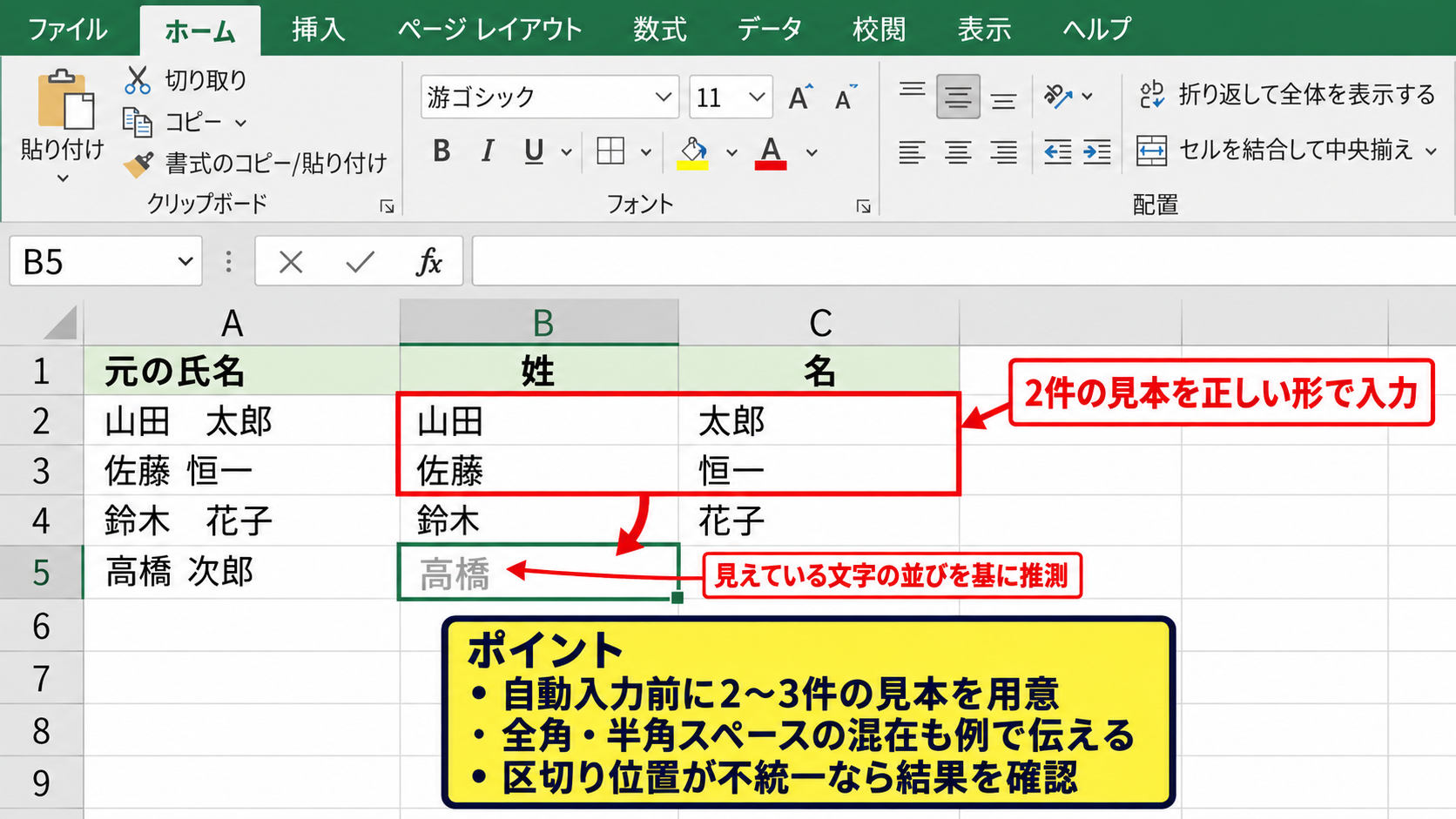Expand the font color dropdown arrow

point(812,152)
